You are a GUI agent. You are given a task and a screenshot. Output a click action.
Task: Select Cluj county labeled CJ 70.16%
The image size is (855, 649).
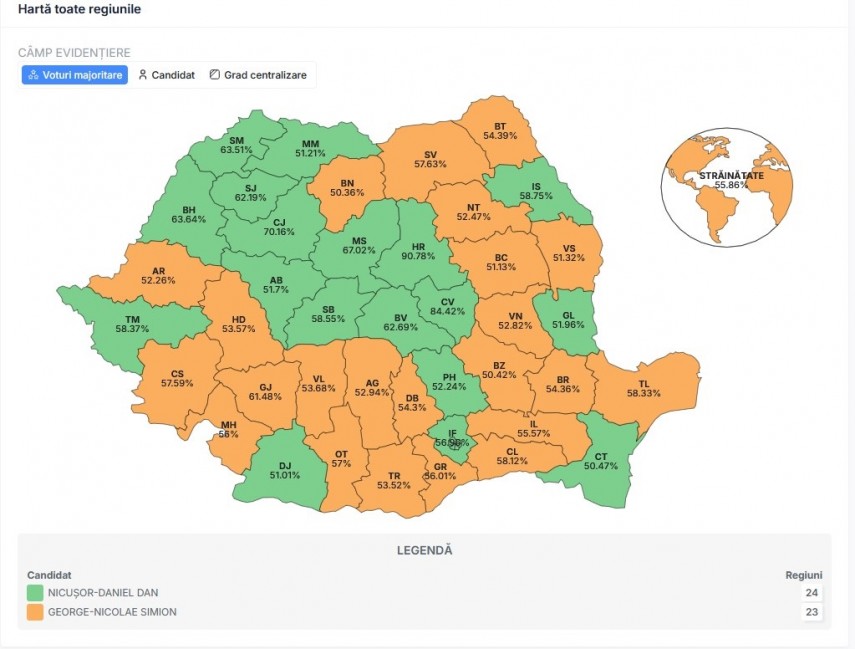click(279, 227)
